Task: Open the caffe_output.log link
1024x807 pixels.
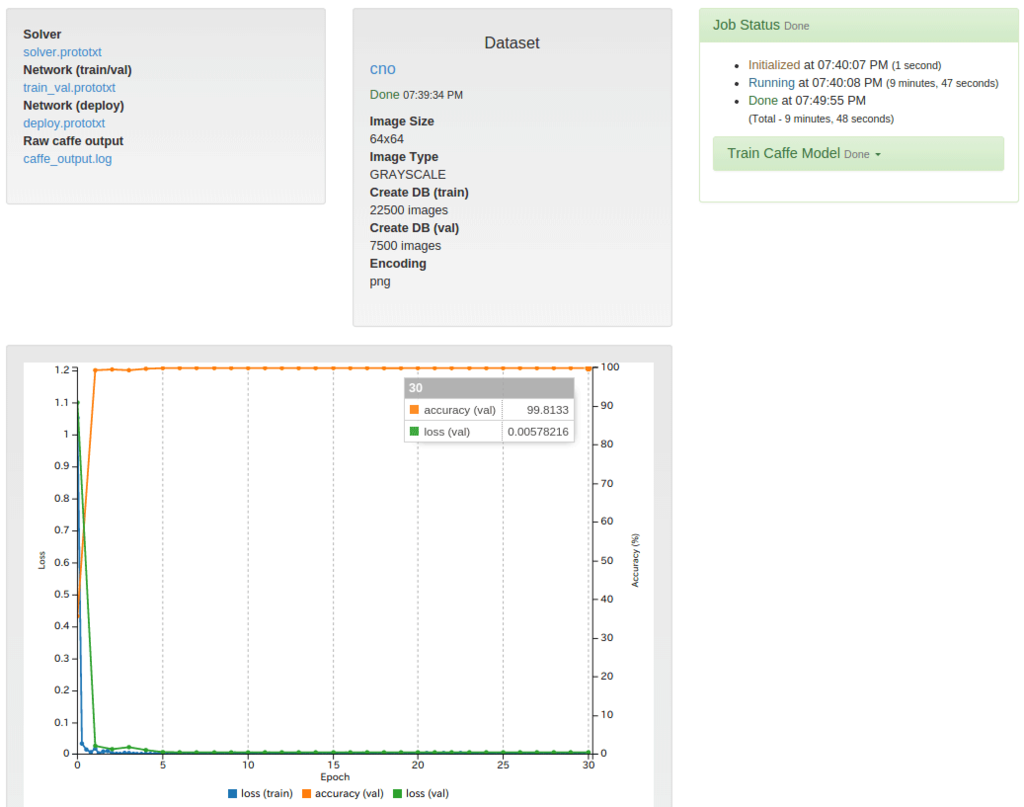Action: coord(67,159)
